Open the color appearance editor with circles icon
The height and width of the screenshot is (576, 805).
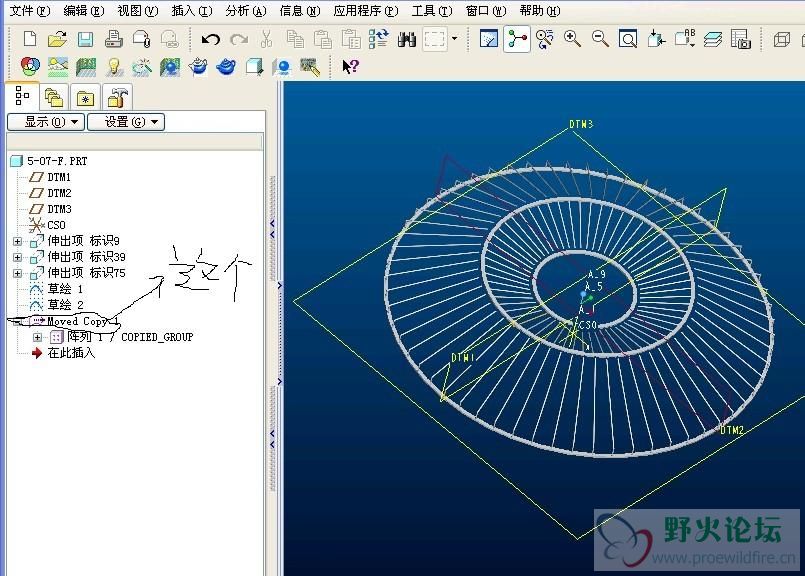30,66
